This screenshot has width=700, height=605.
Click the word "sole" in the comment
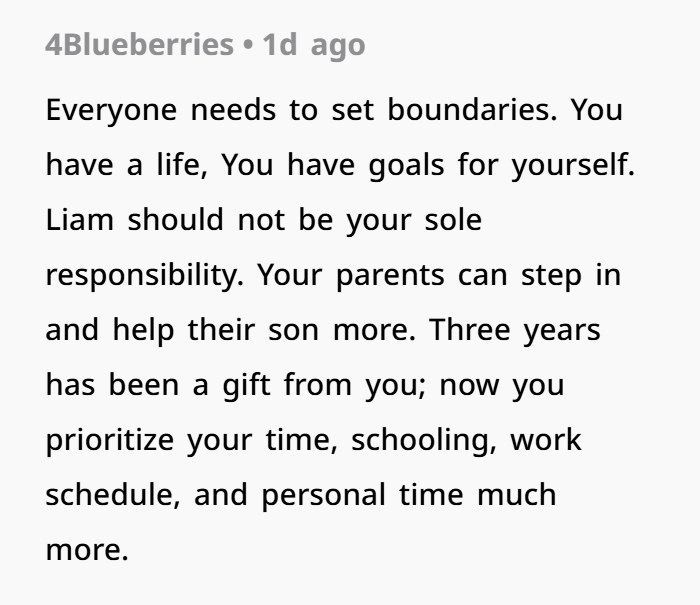tap(452, 220)
